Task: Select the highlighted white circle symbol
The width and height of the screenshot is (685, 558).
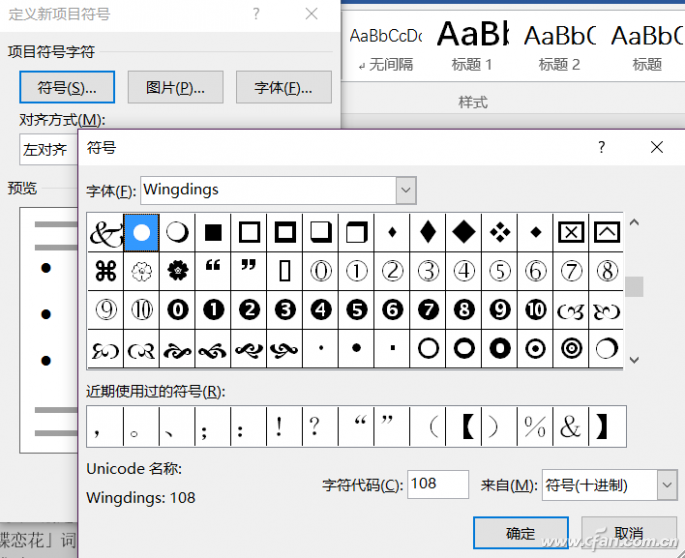Action: pos(141,232)
